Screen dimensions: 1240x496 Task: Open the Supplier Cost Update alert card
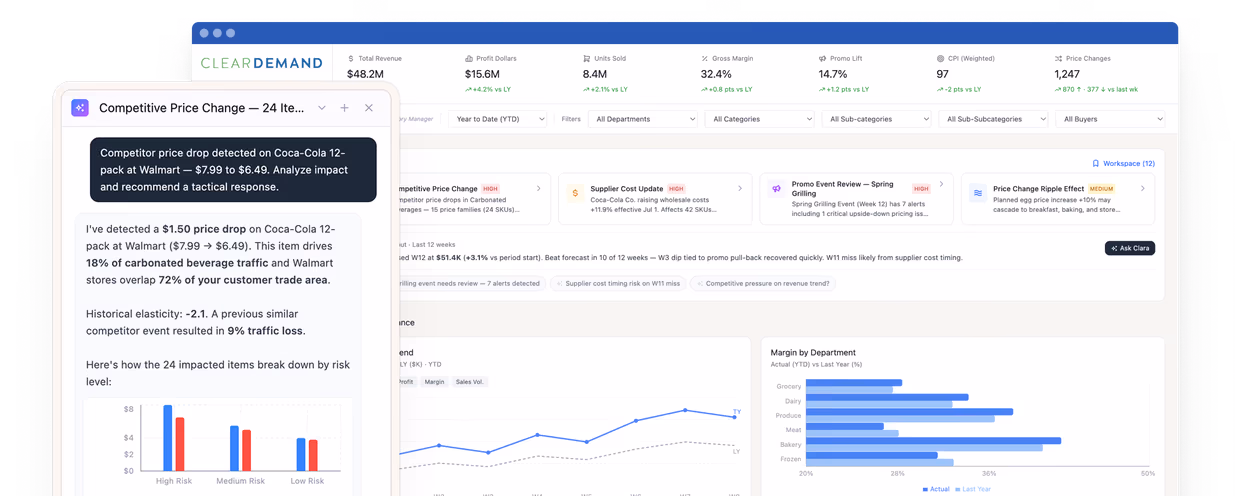coord(654,198)
